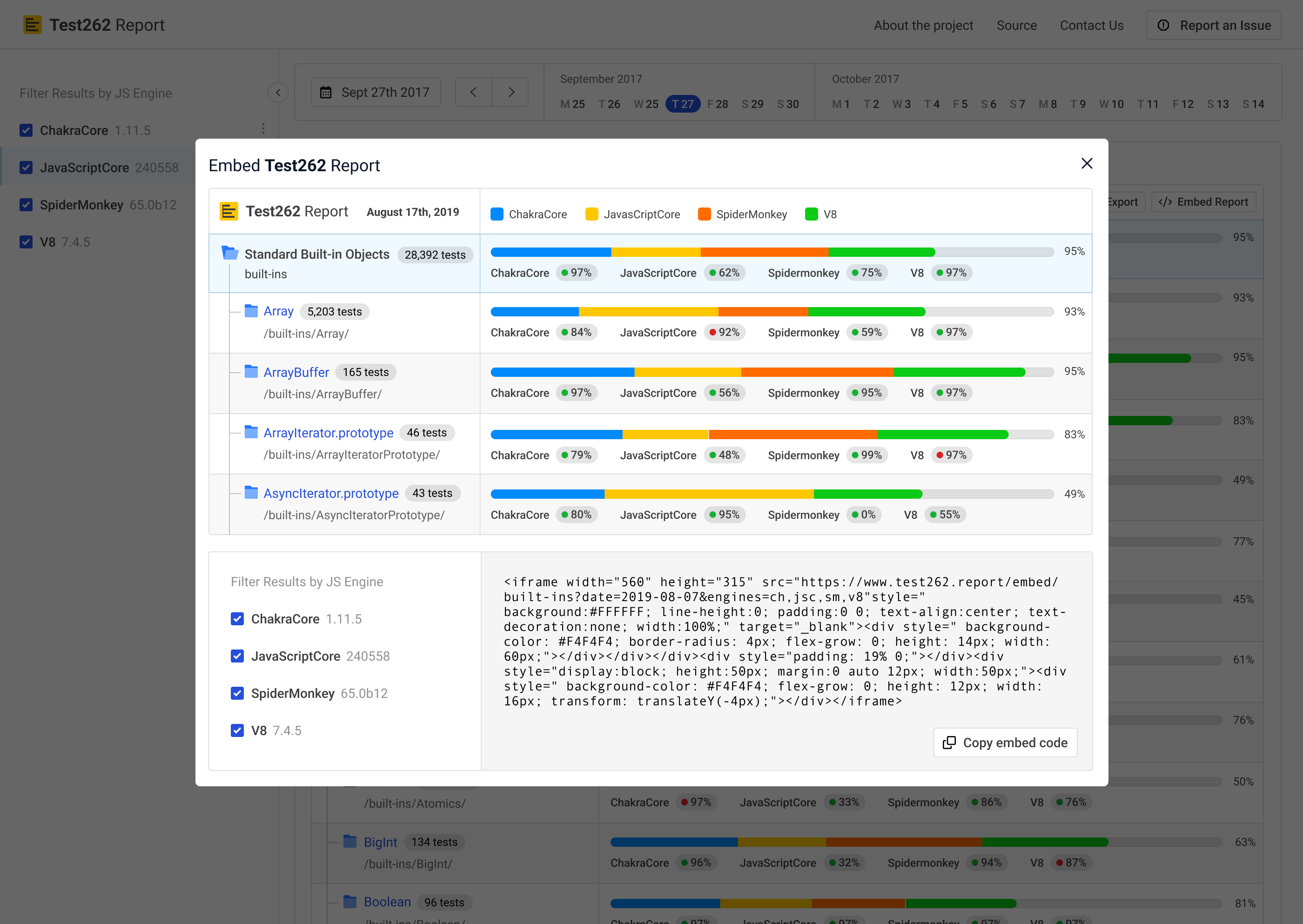1303x924 pixels.
Task: Click the iframe embed code text area
Action: [x=785, y=641]
